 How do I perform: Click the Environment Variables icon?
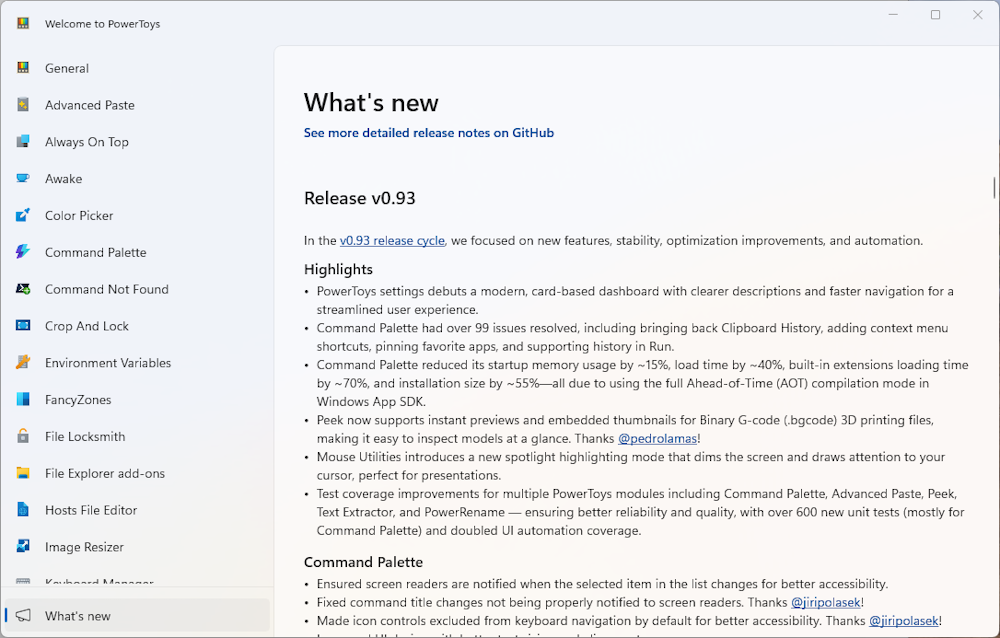tap(23, 362)
